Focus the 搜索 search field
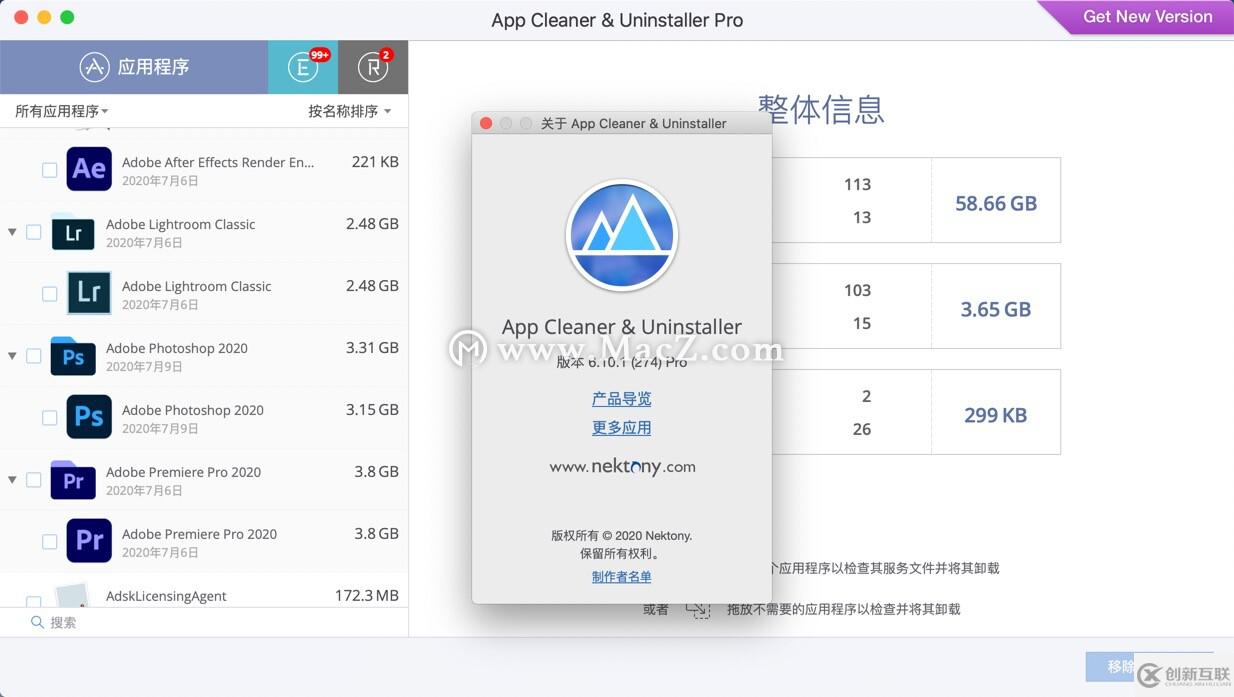Screen dimensions: 1234x697 [x=204, y=622]
